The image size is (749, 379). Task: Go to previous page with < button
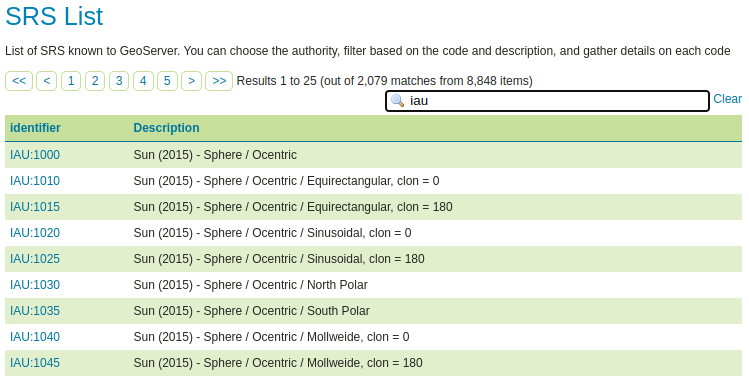click(47, 81)
